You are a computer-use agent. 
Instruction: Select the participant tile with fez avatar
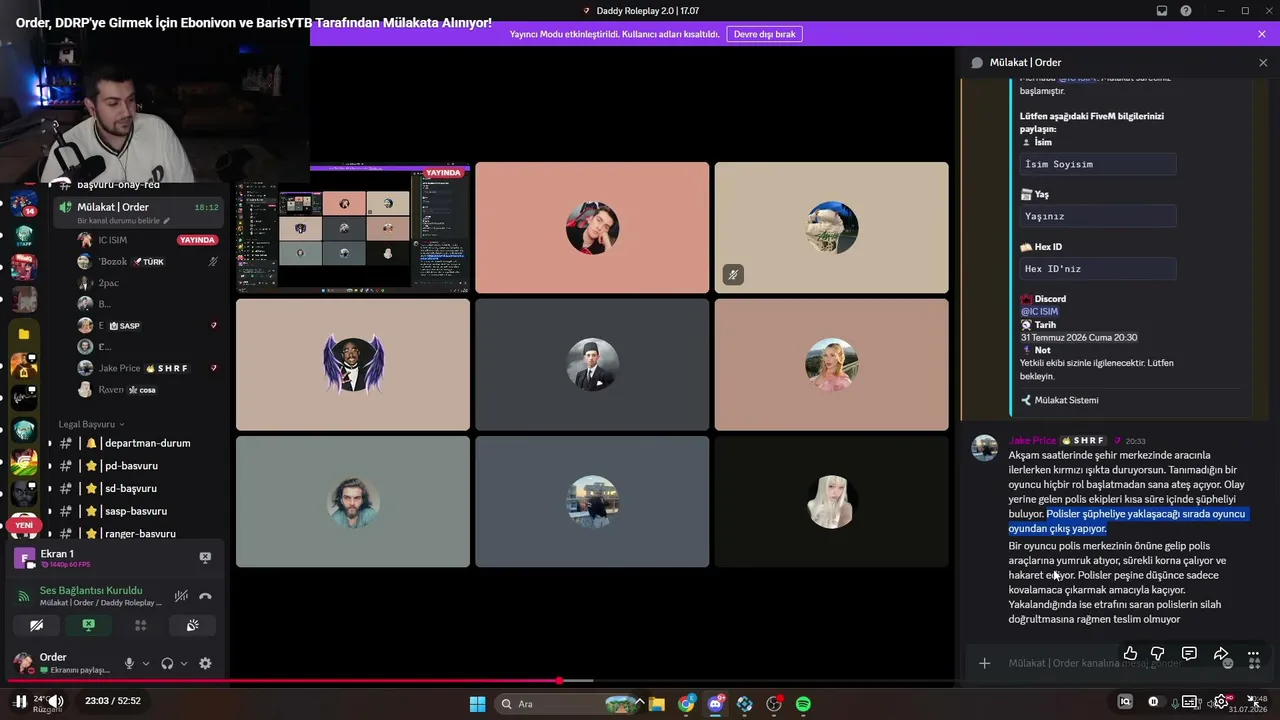(x=592, y=364)
